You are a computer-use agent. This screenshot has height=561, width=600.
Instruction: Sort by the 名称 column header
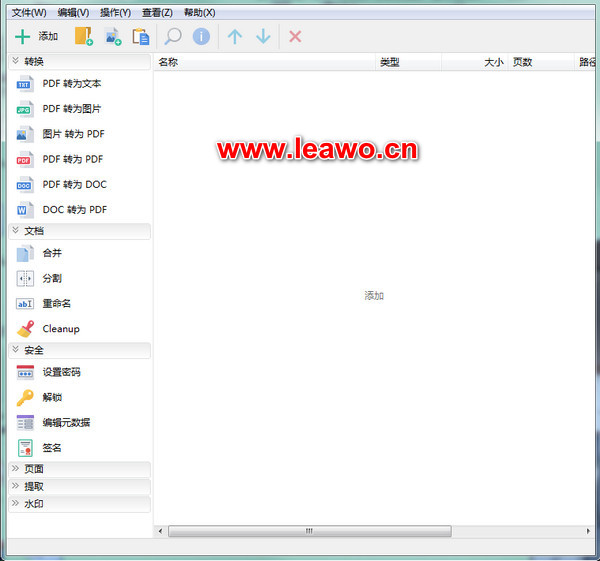264,62
